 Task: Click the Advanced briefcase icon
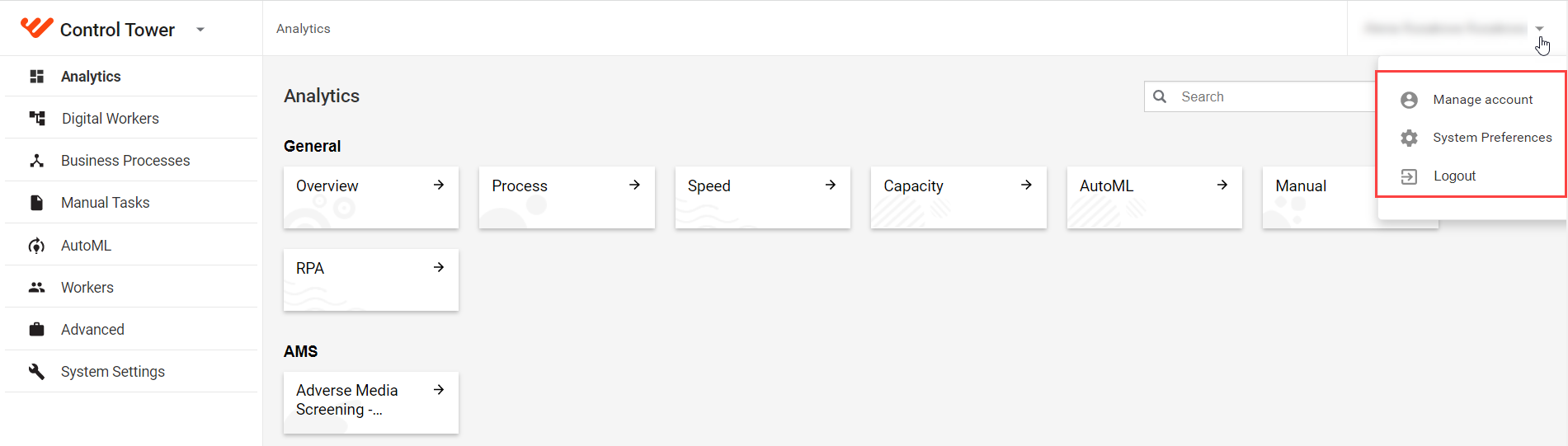[x=36, y=330]
